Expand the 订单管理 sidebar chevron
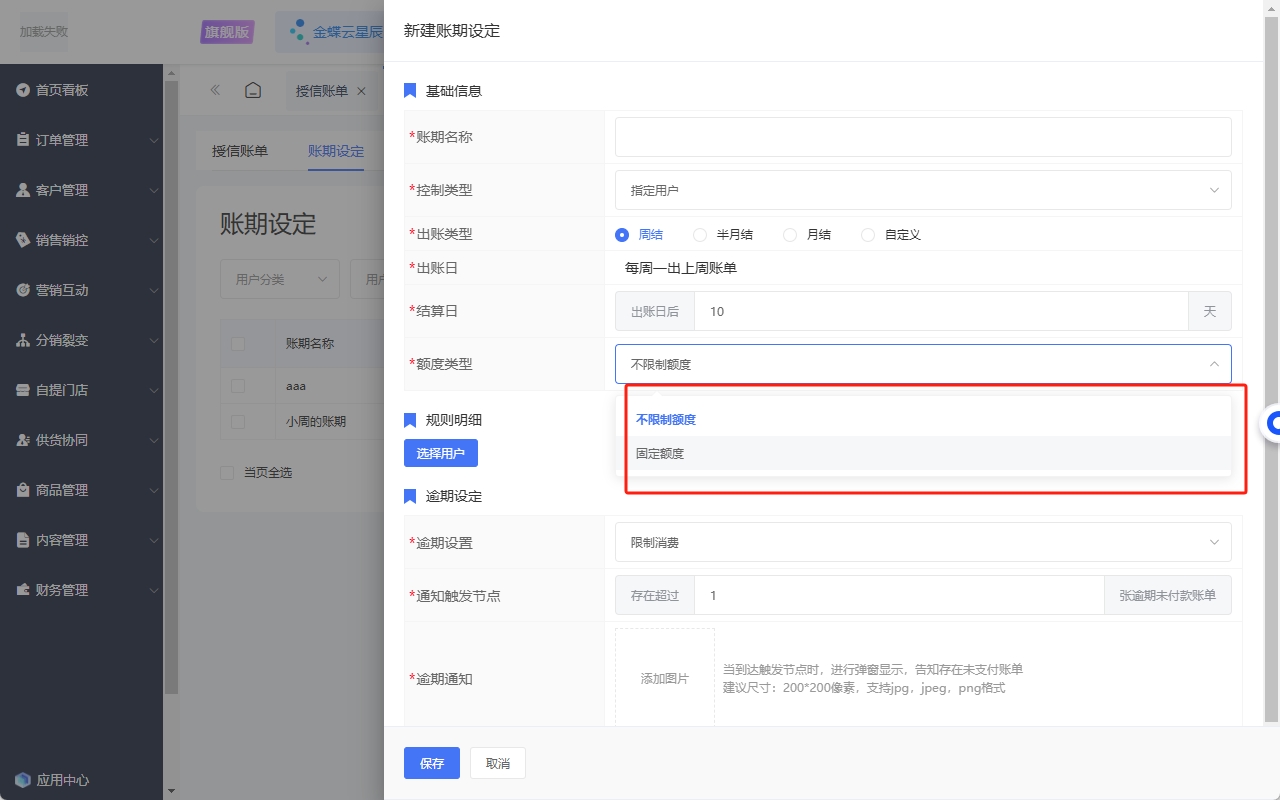 coord(154,141)
